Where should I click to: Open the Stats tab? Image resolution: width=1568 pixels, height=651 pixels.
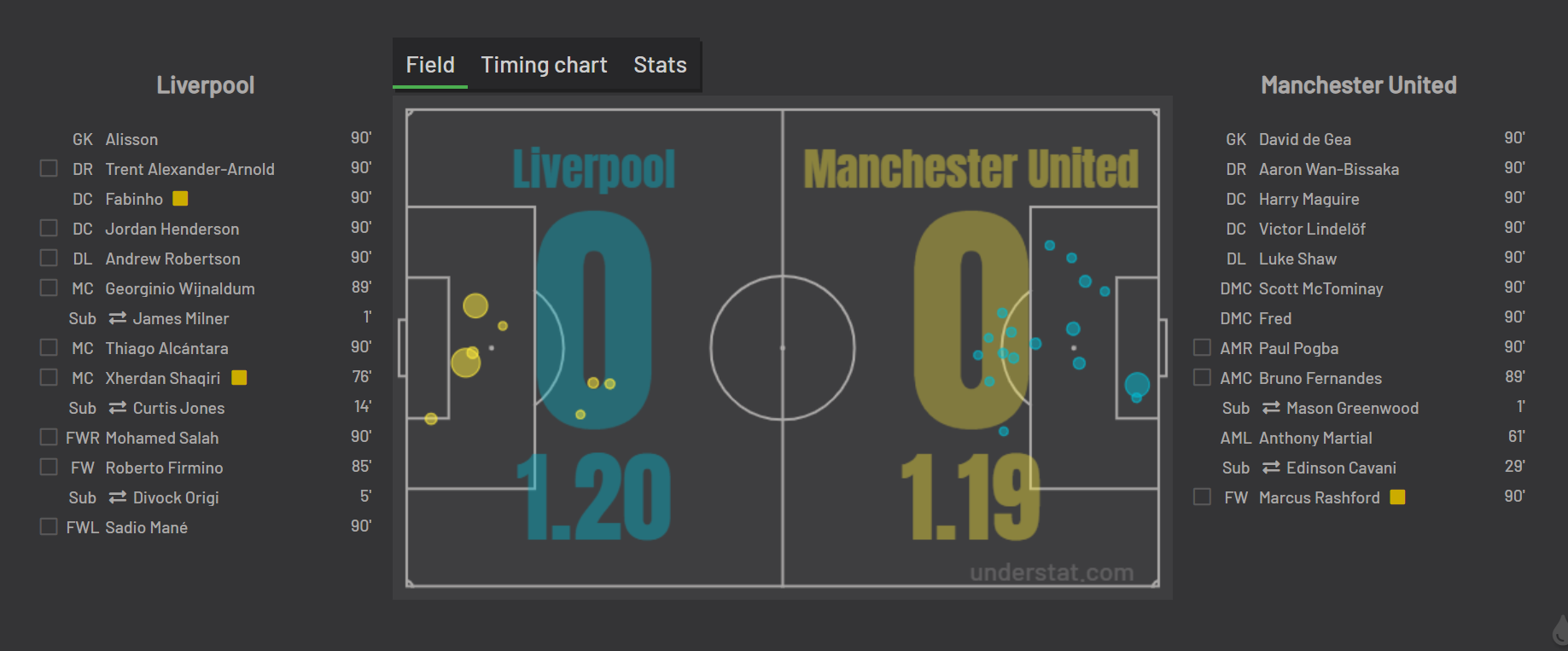click(x=660, y=65)
